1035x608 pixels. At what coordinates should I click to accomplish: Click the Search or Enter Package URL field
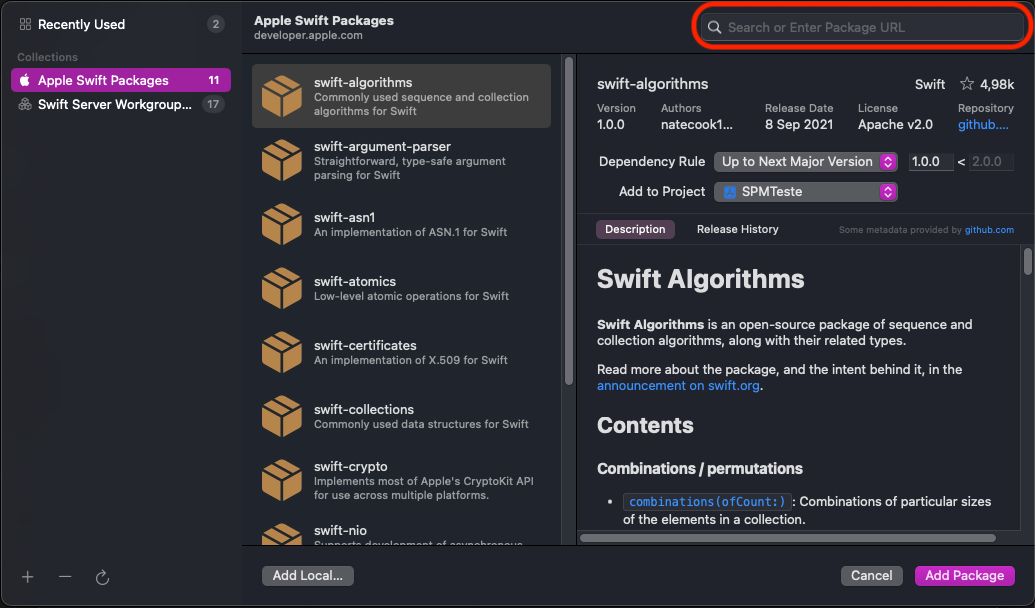click(x=862, y=28)
